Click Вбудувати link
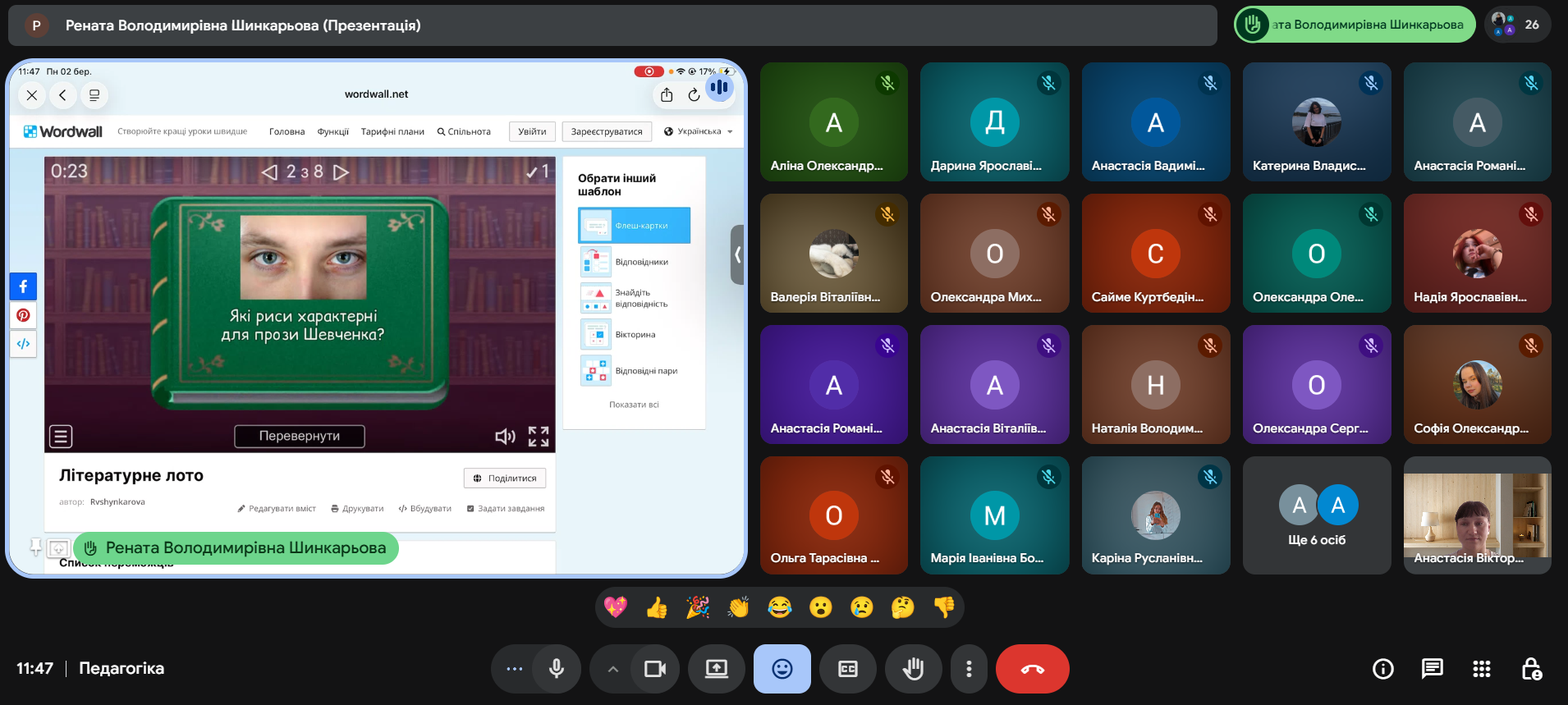1568x705 pixels. tap(425, 509)
